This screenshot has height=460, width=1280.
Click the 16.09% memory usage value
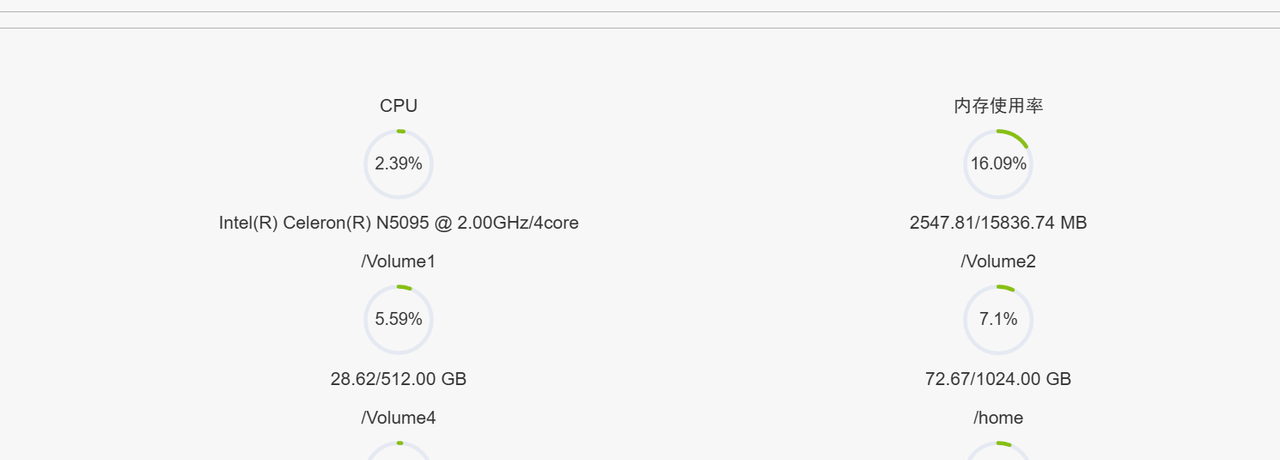point(998,163)
